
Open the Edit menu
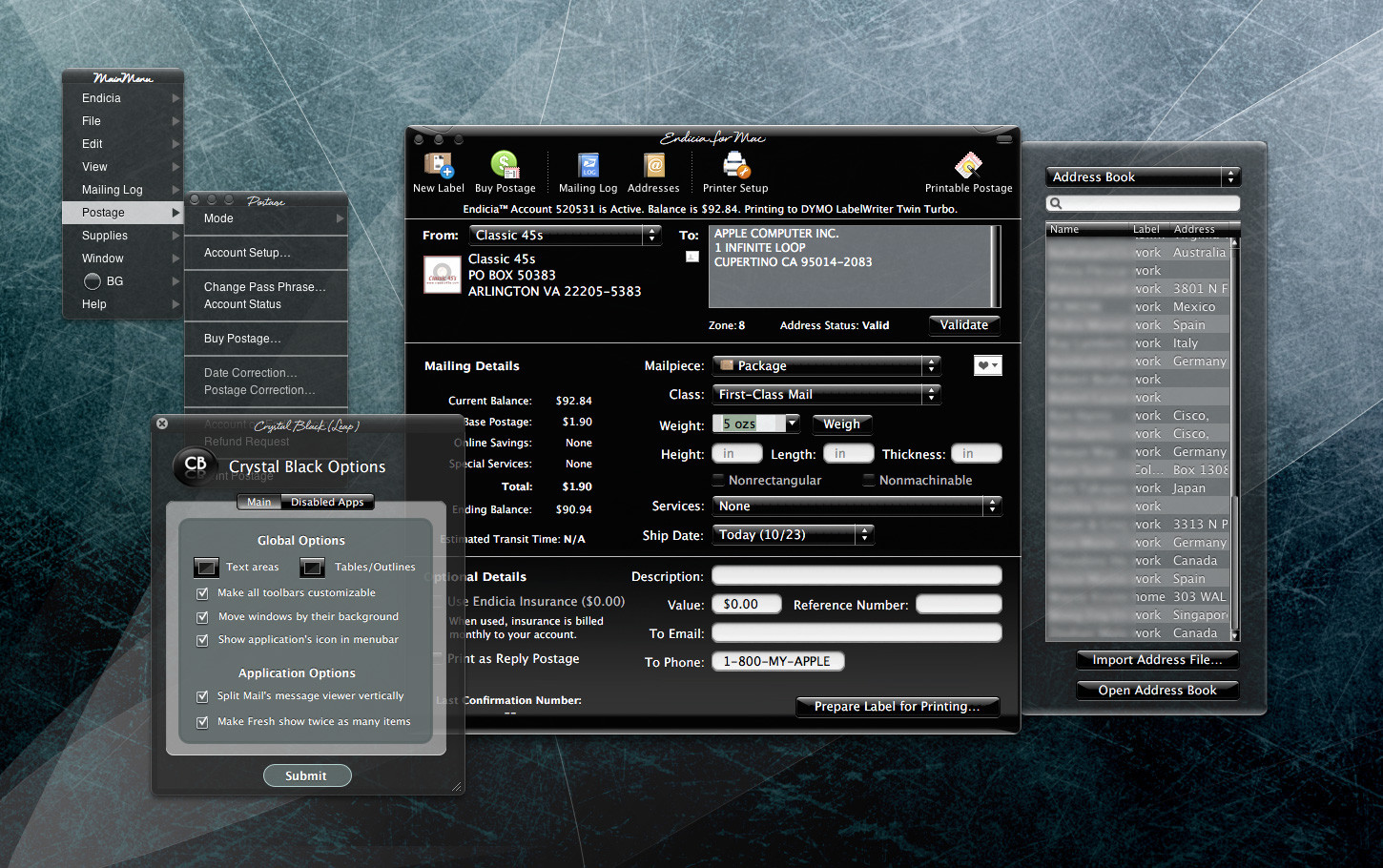pyautogui.click(x=123, y=144)
